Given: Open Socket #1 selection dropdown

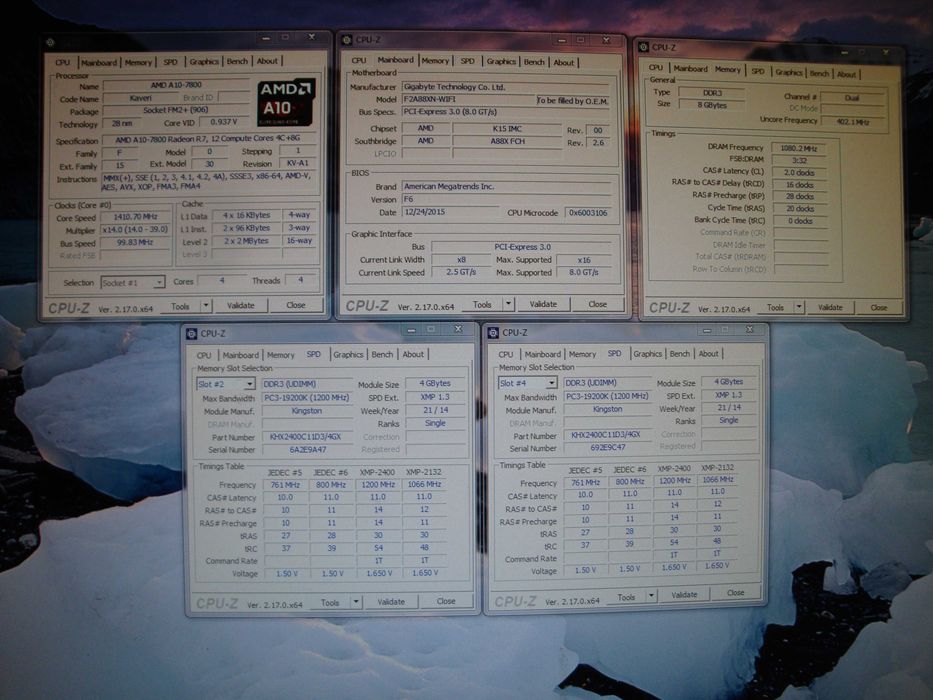Looking at the screenshot, I should point(133,283).
